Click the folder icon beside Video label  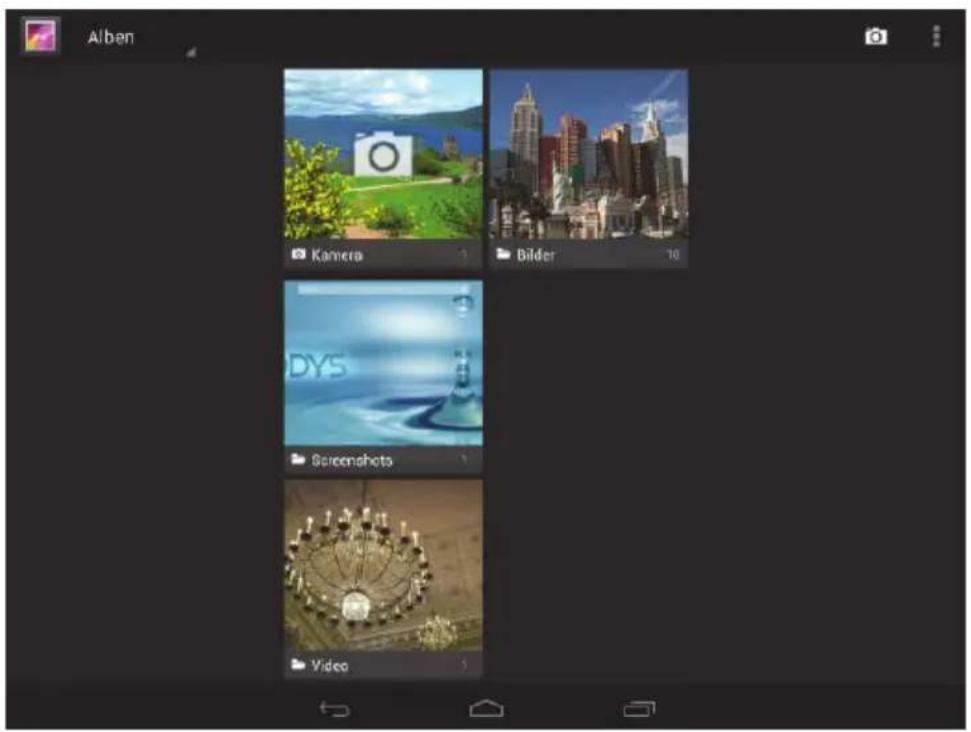298,664
